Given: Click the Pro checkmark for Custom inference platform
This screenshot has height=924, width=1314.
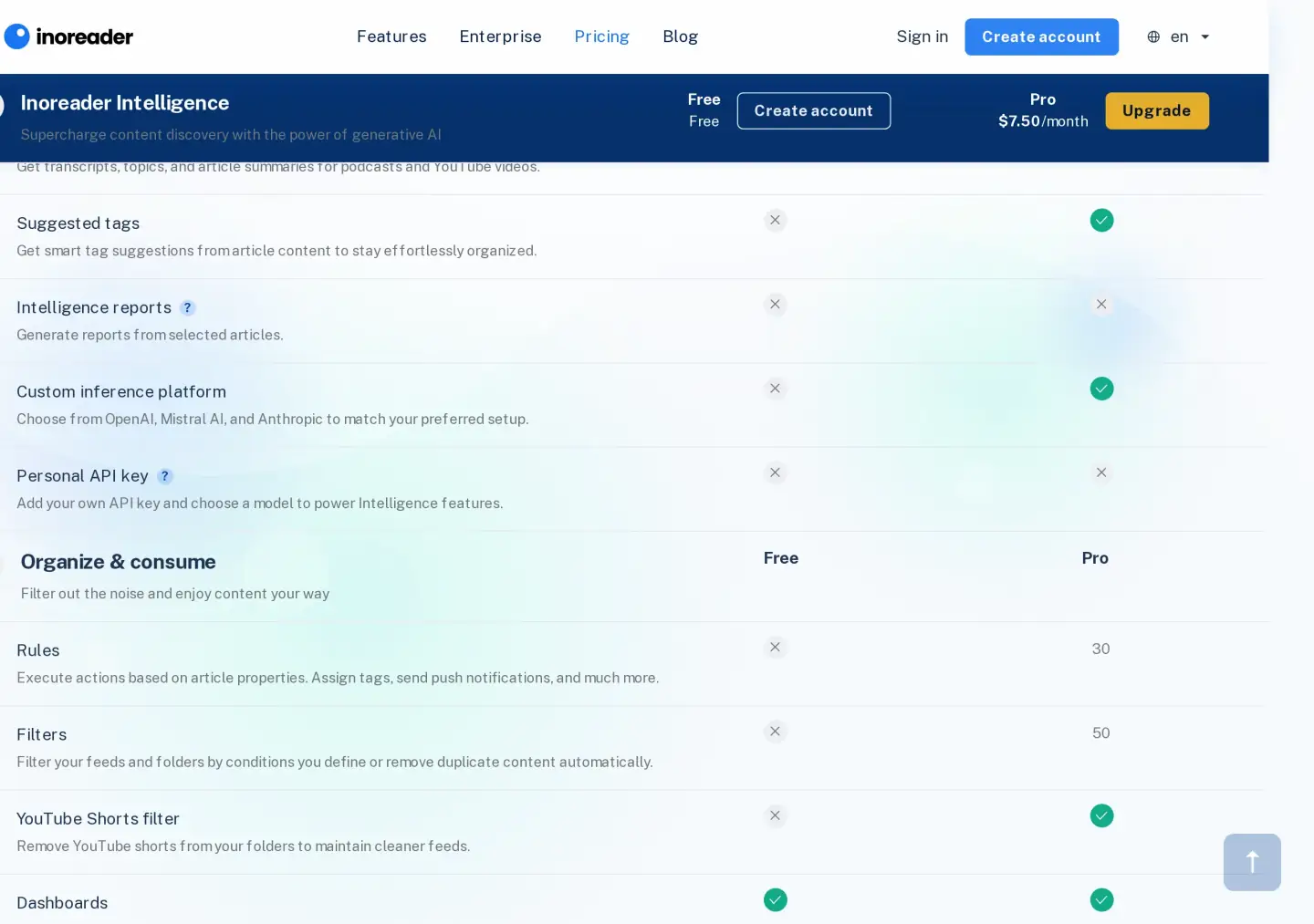Looking at the screenshot, I should point(1101,389).
